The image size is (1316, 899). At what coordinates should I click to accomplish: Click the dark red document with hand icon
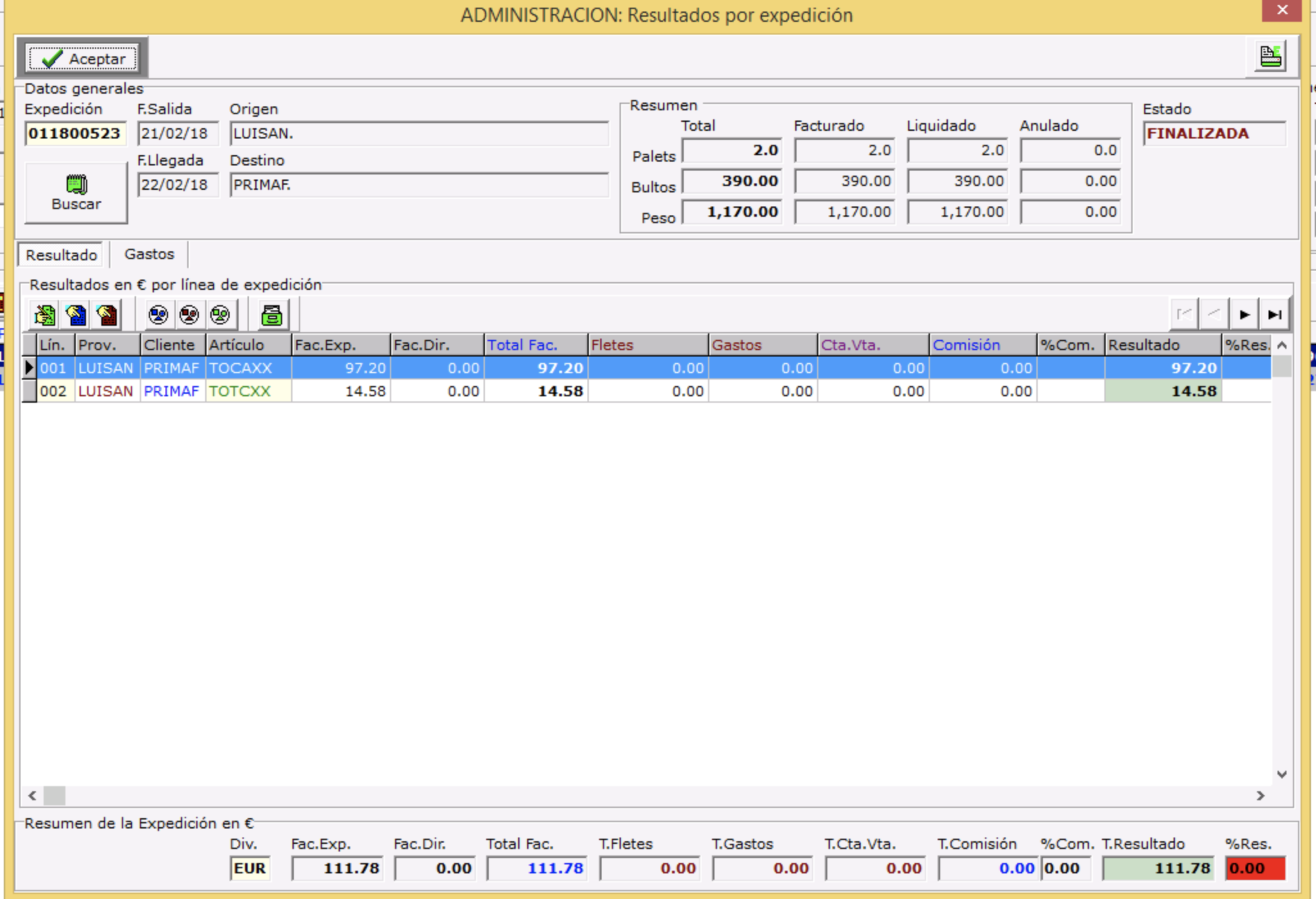pos(106,315)
